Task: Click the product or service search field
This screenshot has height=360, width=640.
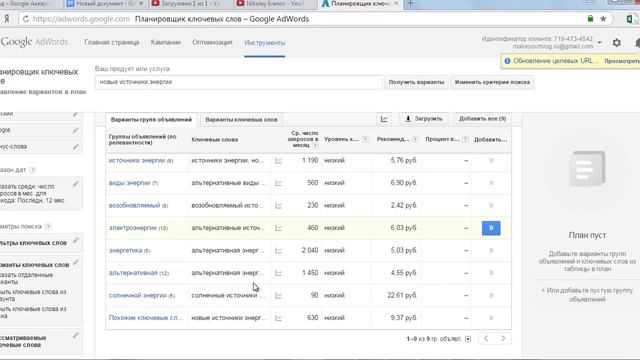Action: [239, 82]
